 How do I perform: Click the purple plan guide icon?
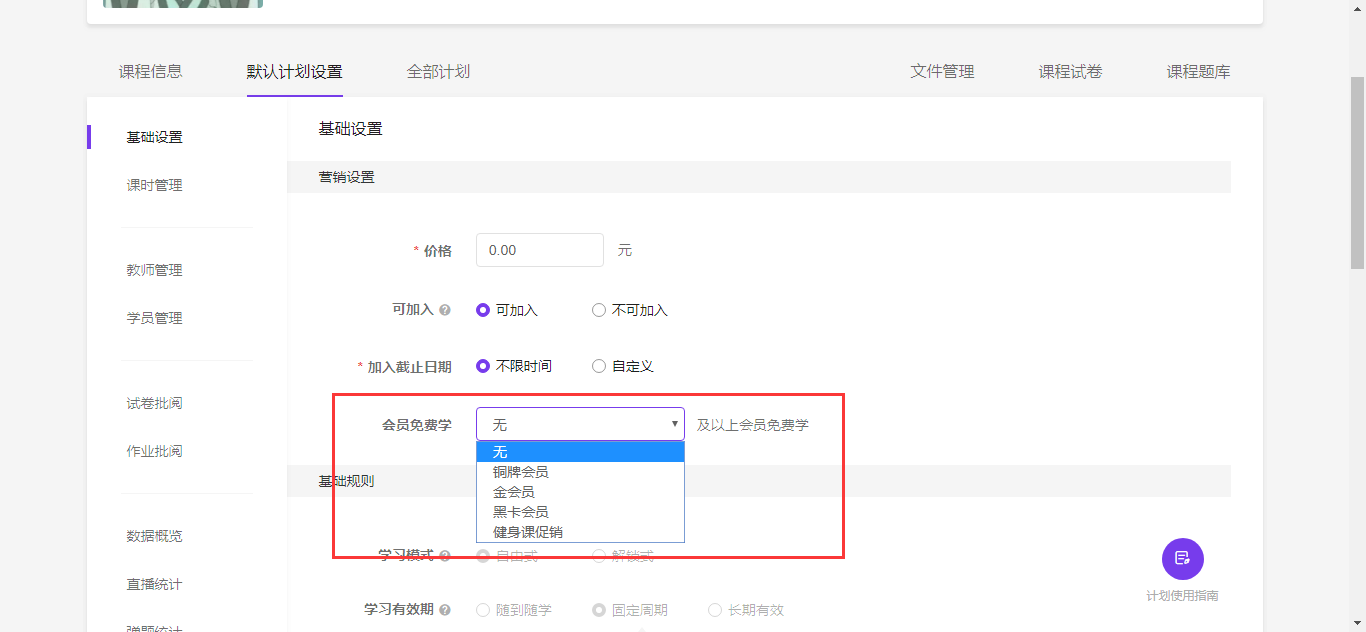[x=1182, y=558]
